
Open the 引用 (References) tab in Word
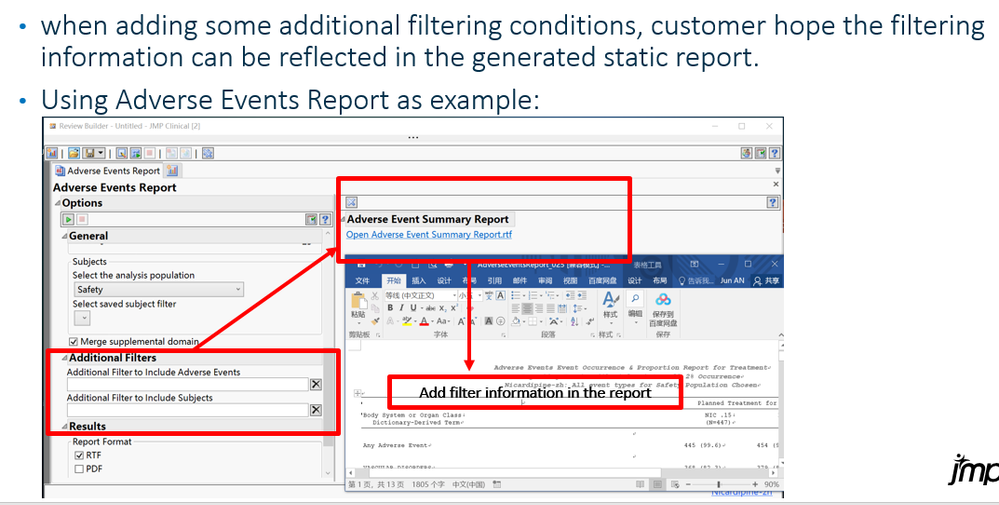(x=494, y=281)
